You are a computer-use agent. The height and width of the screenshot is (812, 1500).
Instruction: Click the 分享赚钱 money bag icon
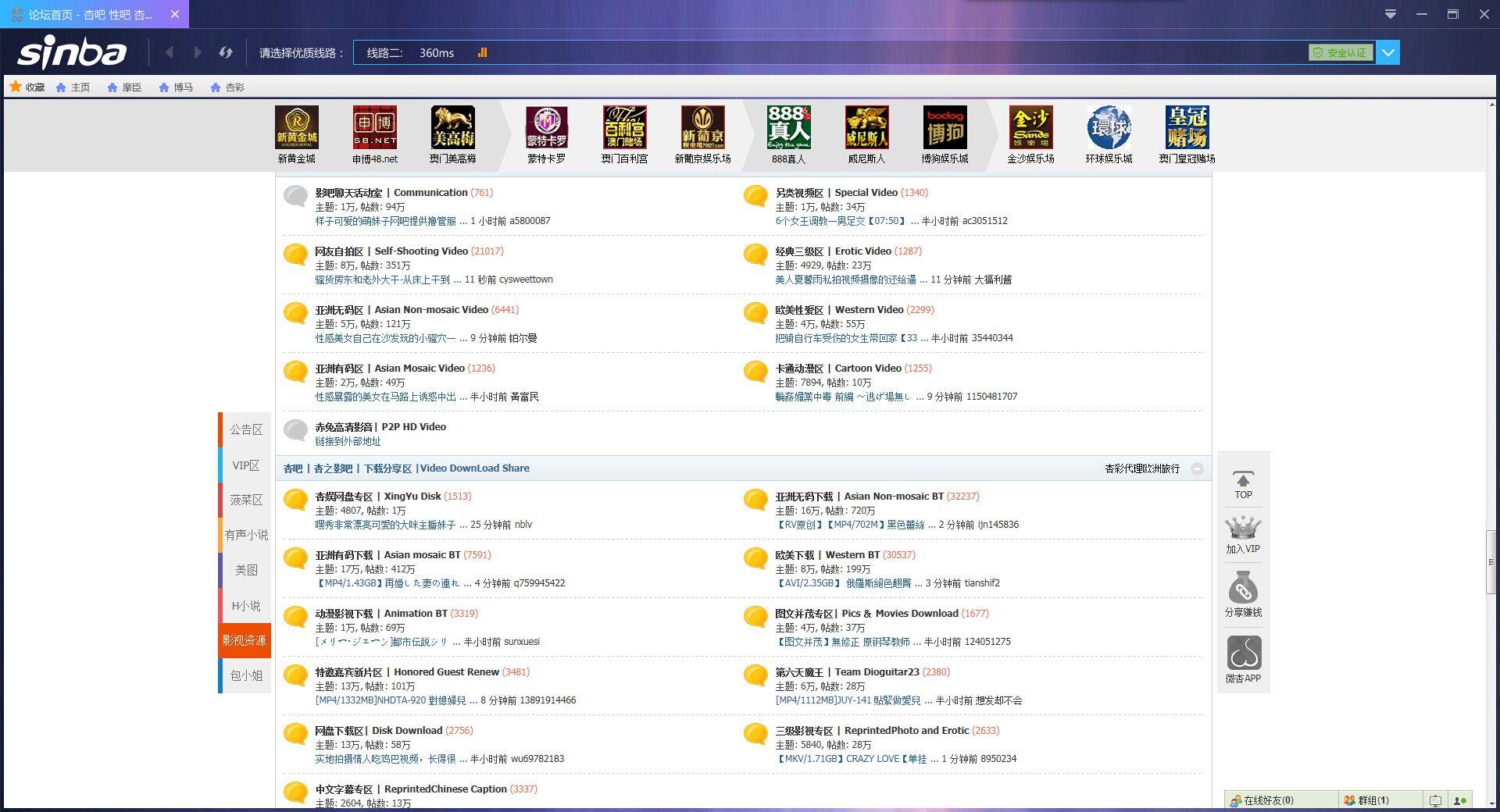coord(1243,588)
